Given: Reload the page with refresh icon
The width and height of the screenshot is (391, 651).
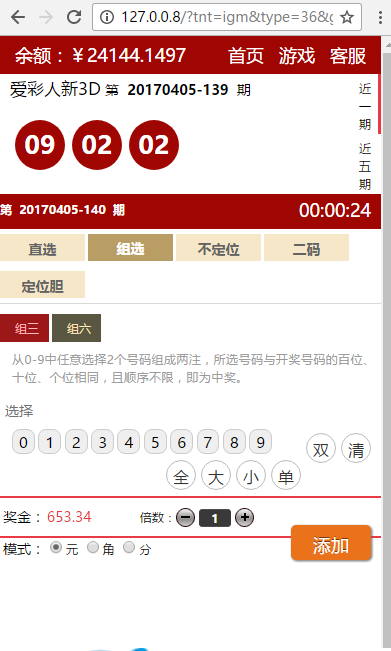Looking at the screenshot, I should point(74,17).
